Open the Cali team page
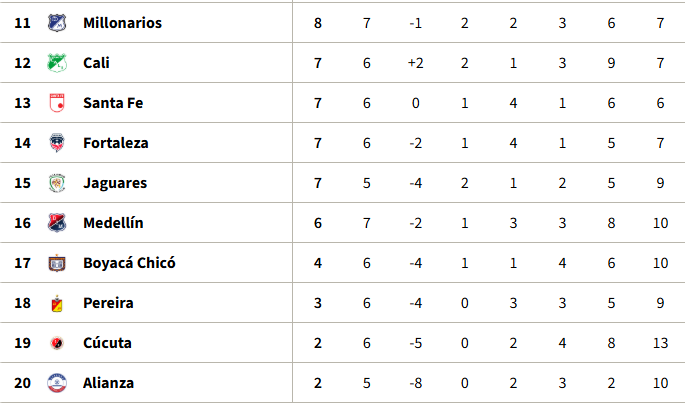The height and width of the screenshot is (403, 686). (97, 63)
